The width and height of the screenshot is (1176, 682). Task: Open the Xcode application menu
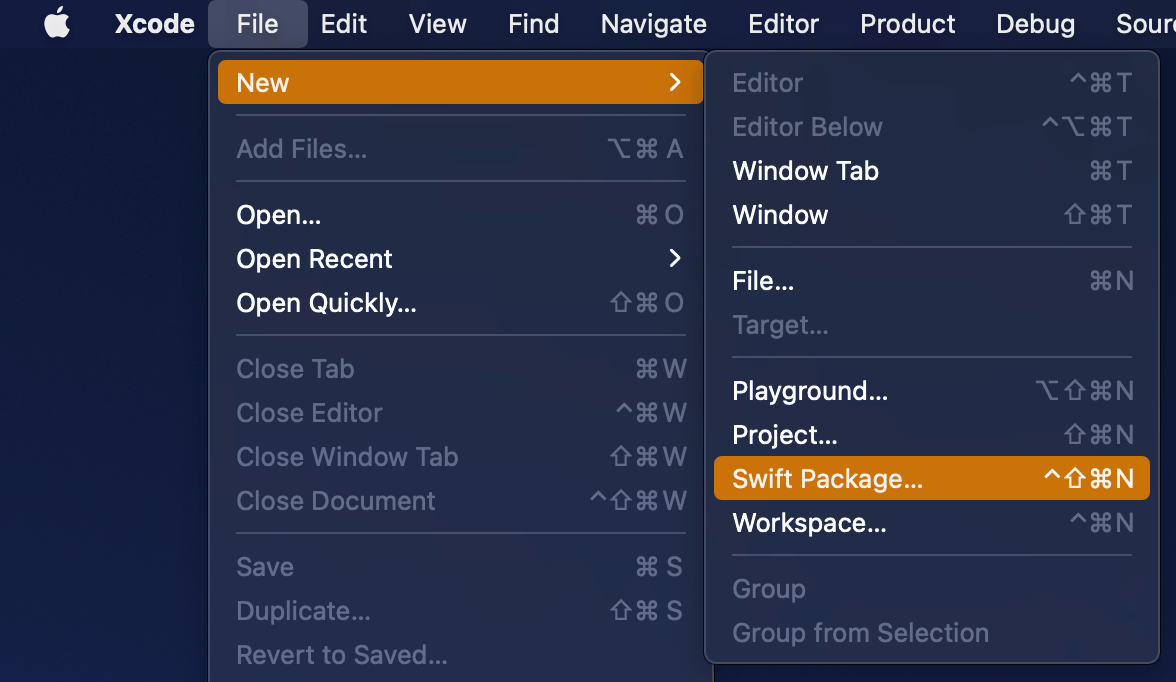(x=154, y=24)
